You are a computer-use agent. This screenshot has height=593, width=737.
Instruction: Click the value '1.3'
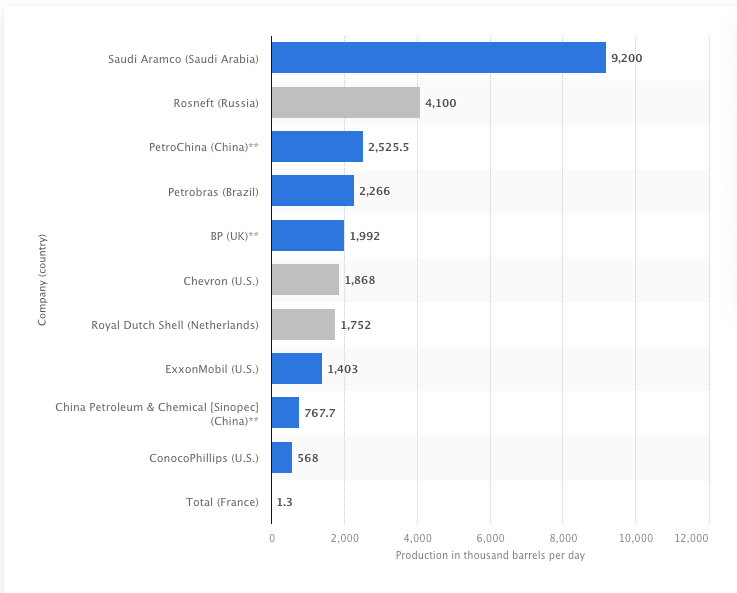(x=284, y=502)
